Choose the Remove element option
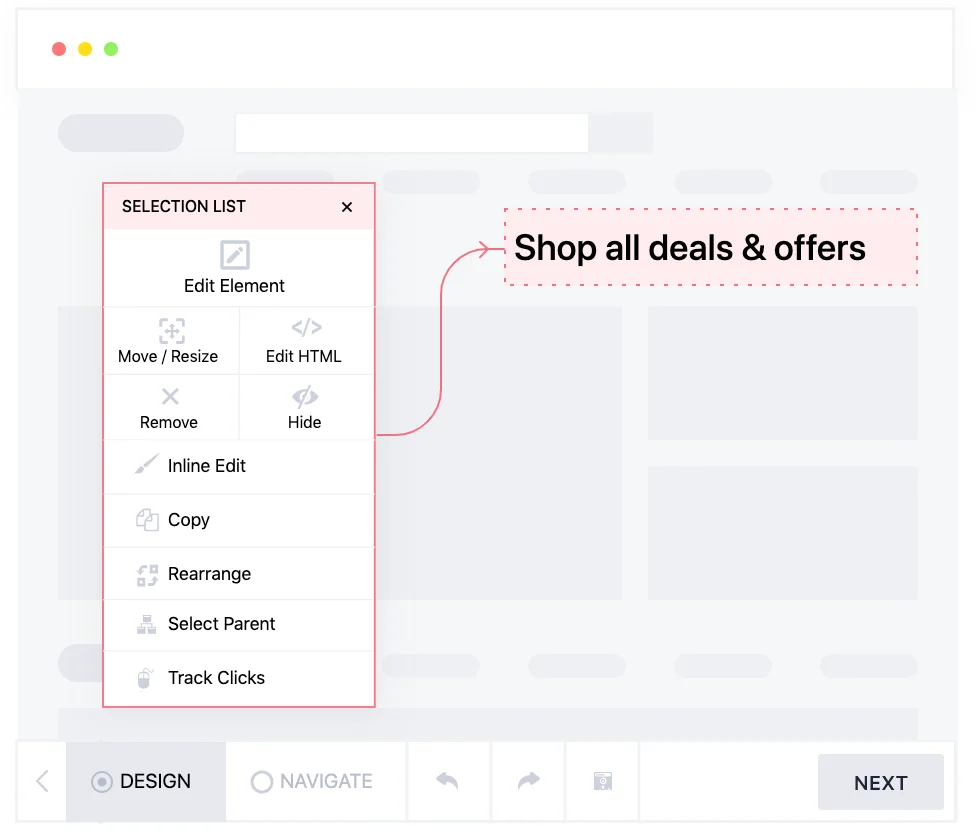The image size is (976, 838). coord(171,408)
